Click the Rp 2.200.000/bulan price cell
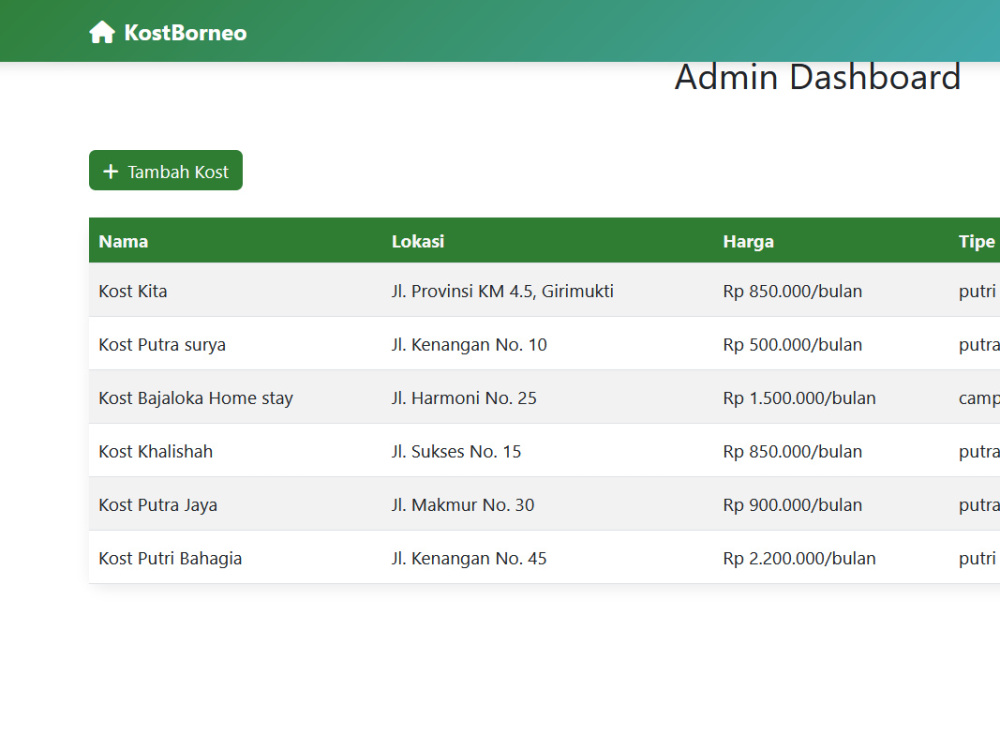This screenshot has height=750, width=1000. click(800, 559)
